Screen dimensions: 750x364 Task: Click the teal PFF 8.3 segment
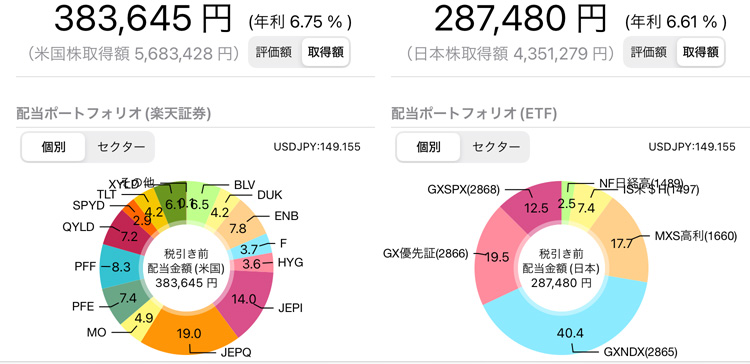[118, 267]
